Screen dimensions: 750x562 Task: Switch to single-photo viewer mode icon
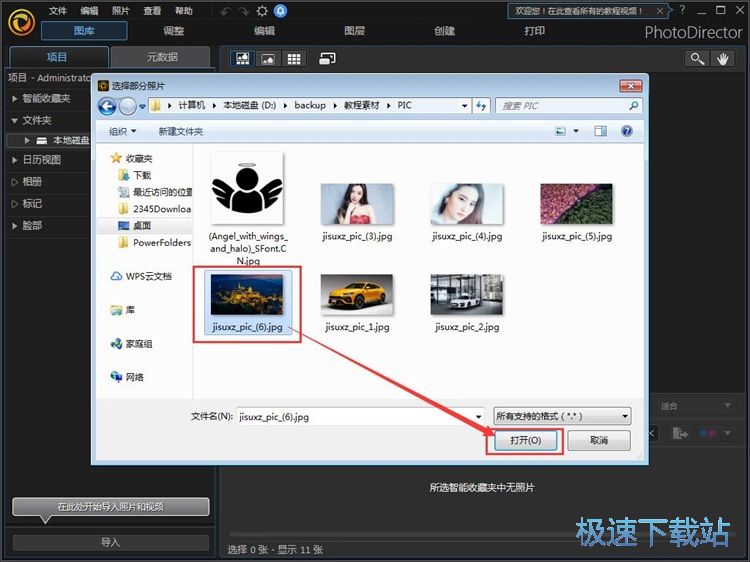tap(268, 58)
